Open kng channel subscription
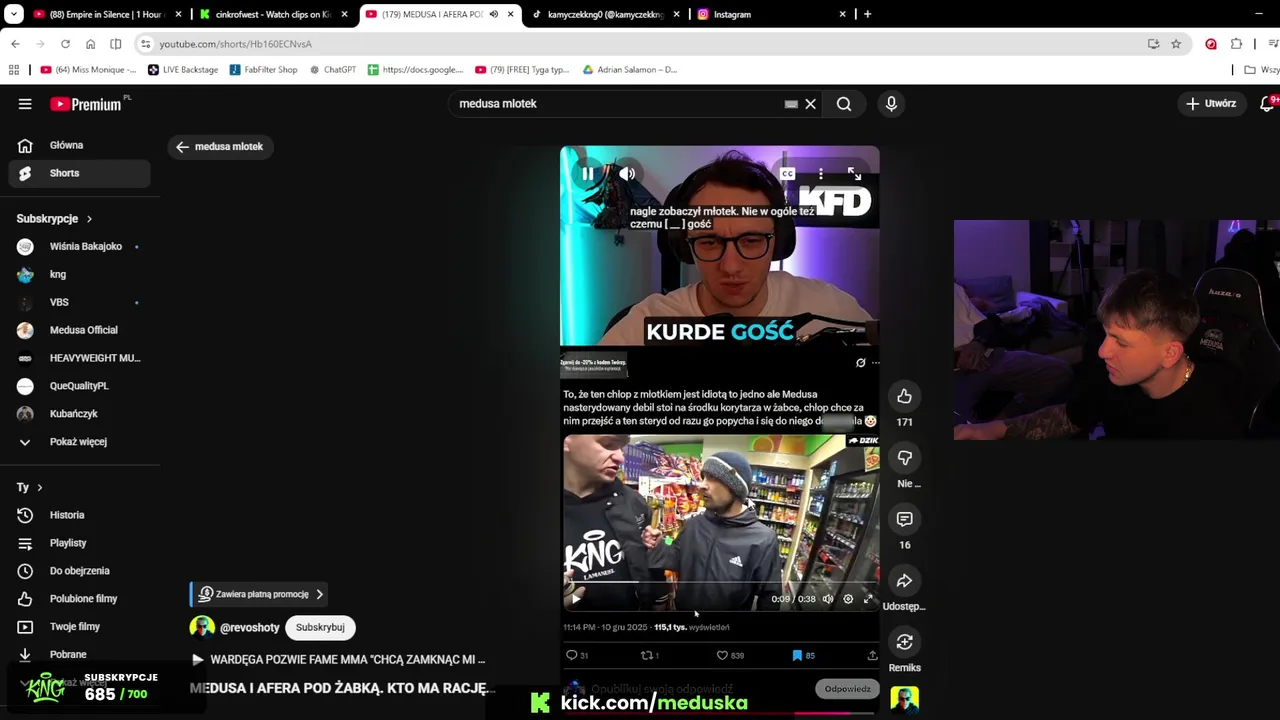Viewport: 1280px width, 720px height. tap(80, 274)
